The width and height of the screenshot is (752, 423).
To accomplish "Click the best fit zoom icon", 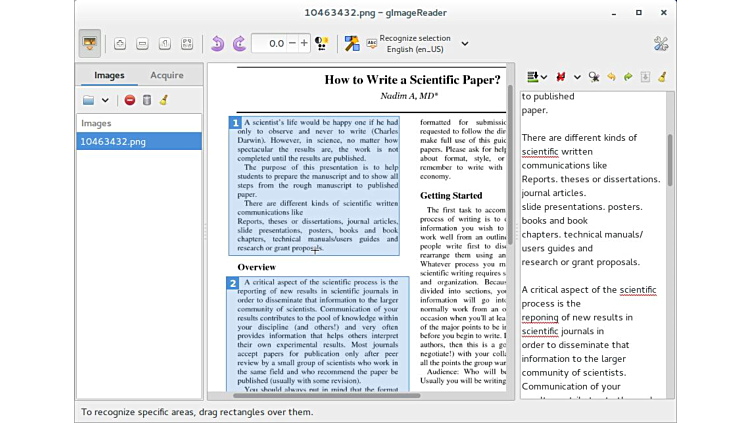I will click(x=187, y=44).
